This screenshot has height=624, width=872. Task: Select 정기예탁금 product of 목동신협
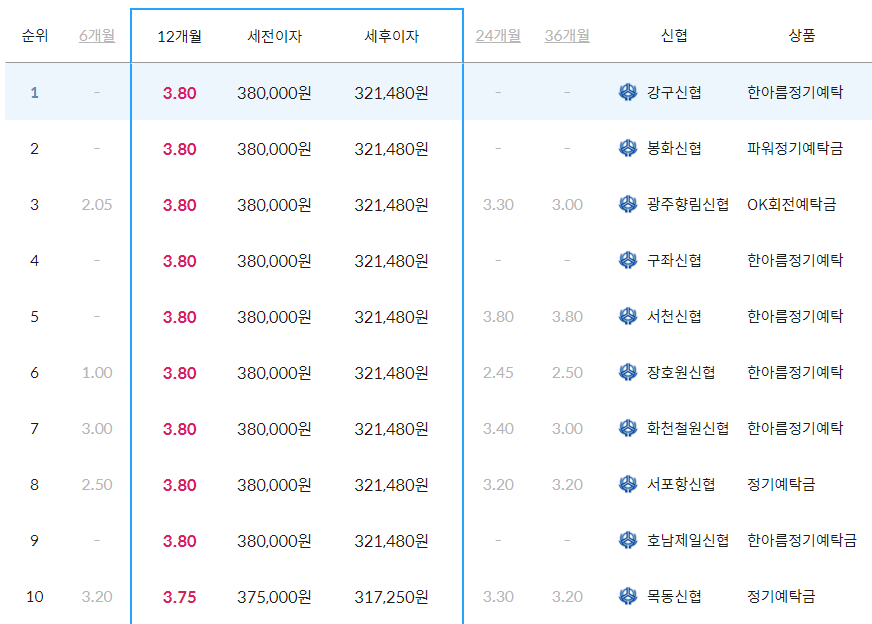[x=781, y=597]
